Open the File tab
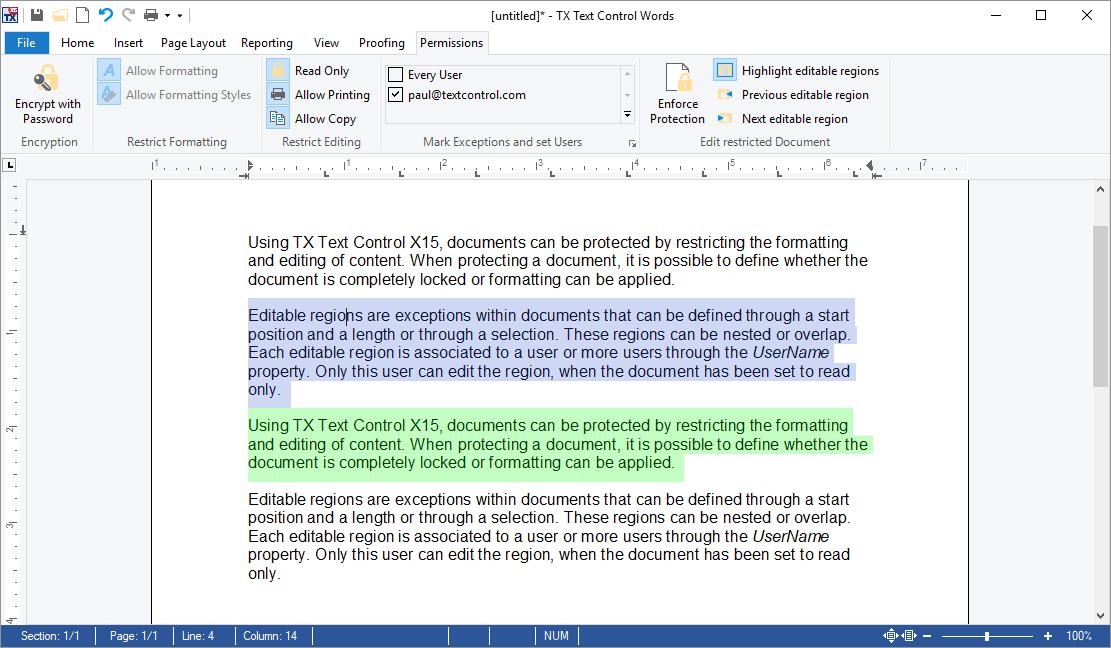 pos(26,42)
